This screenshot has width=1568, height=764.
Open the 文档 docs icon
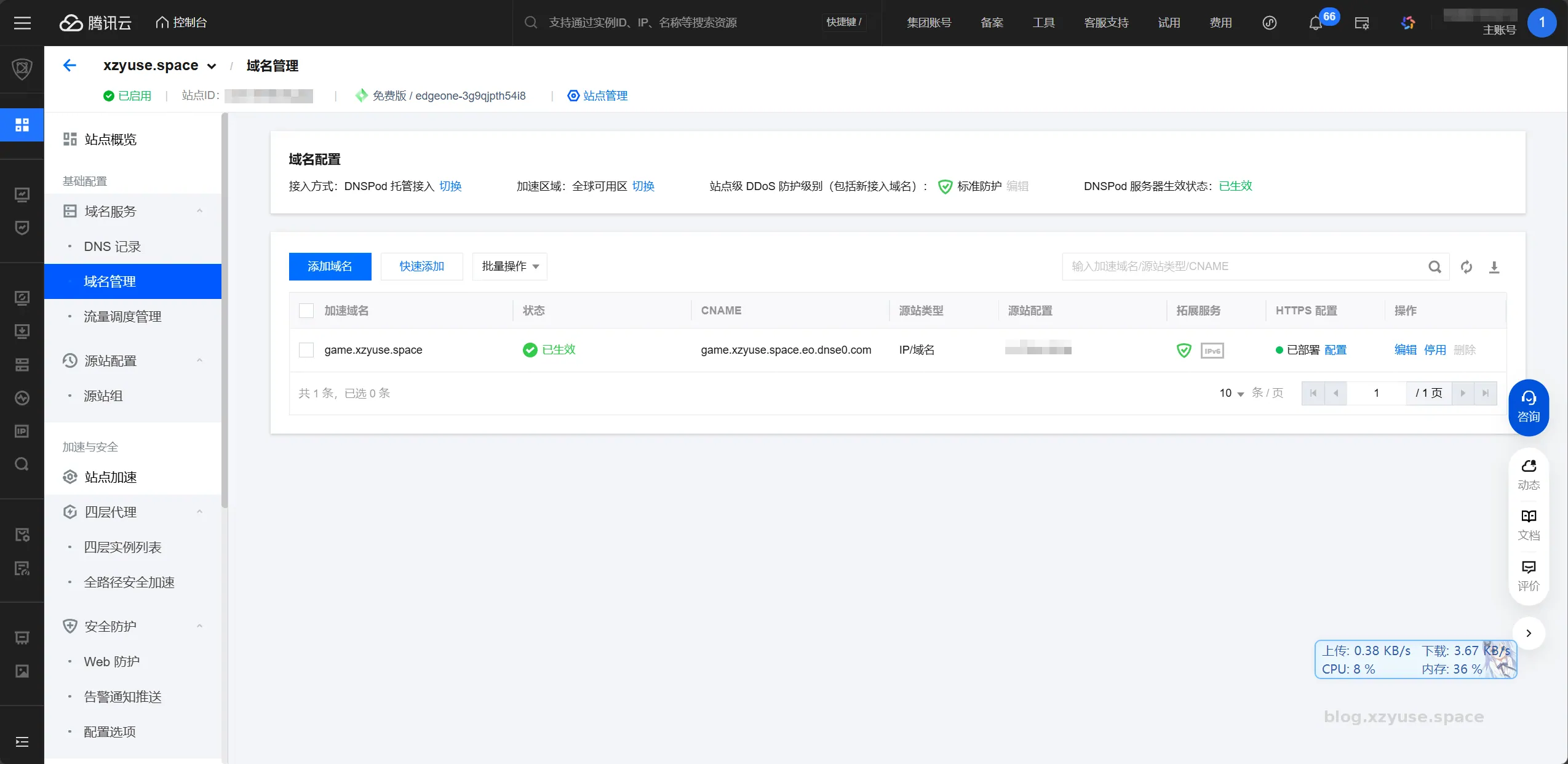click(x=1528, y=524)
